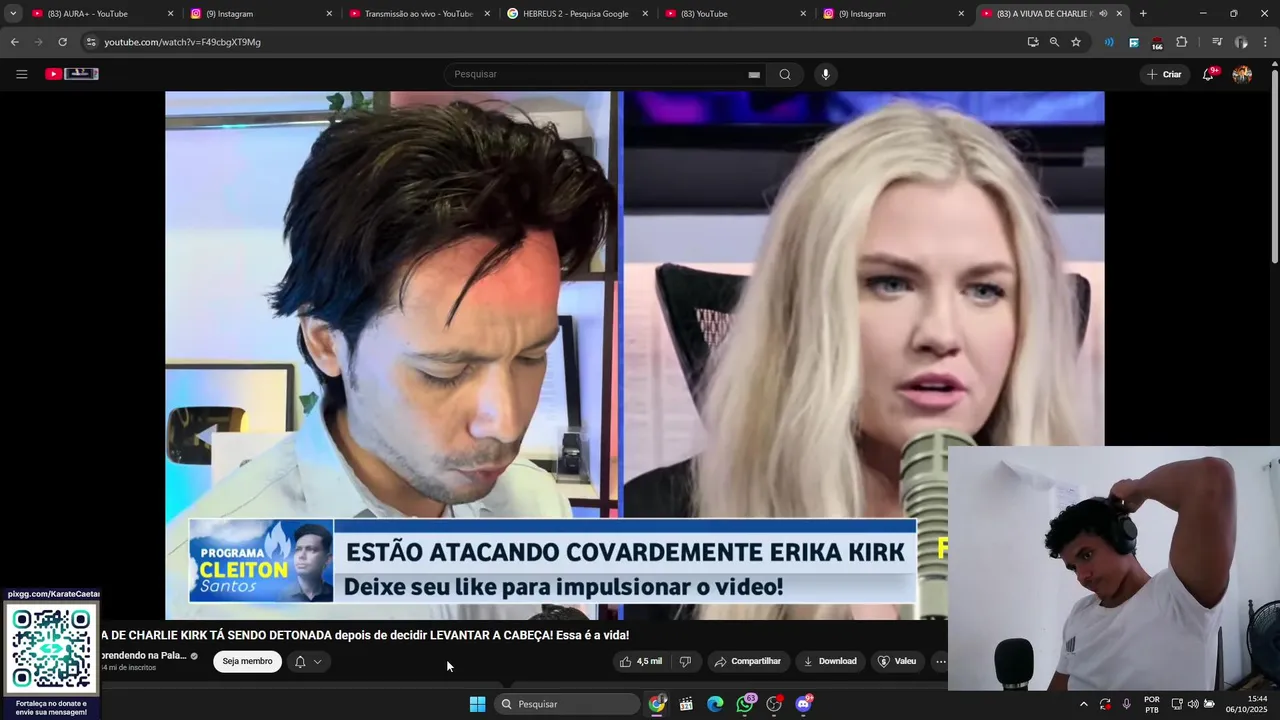Open volume control in system tray
This screenshot has width=1280, height=720.
[x=1193, y=704]
